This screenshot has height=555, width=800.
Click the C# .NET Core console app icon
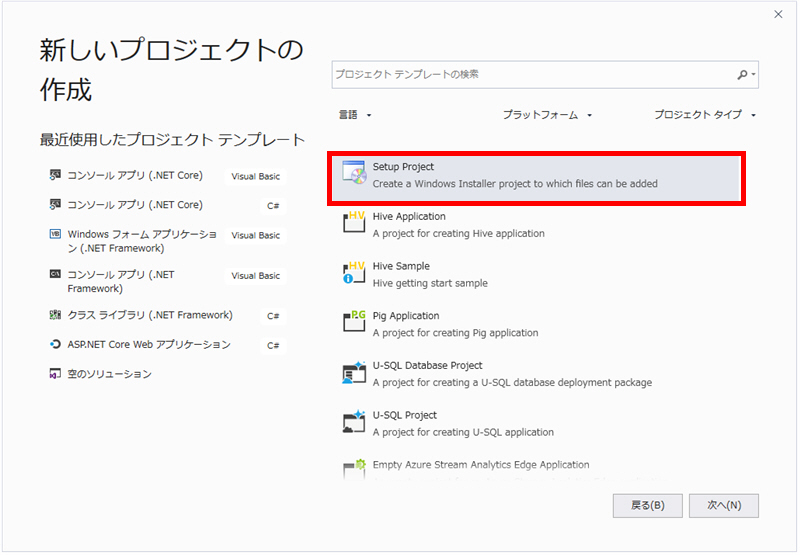(55, 205)
